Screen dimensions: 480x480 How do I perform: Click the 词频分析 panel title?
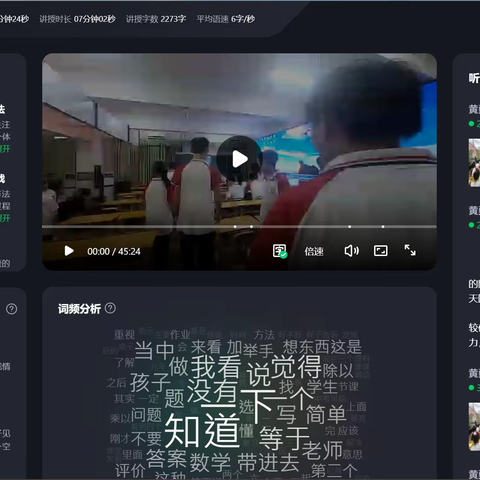[79, 309]
